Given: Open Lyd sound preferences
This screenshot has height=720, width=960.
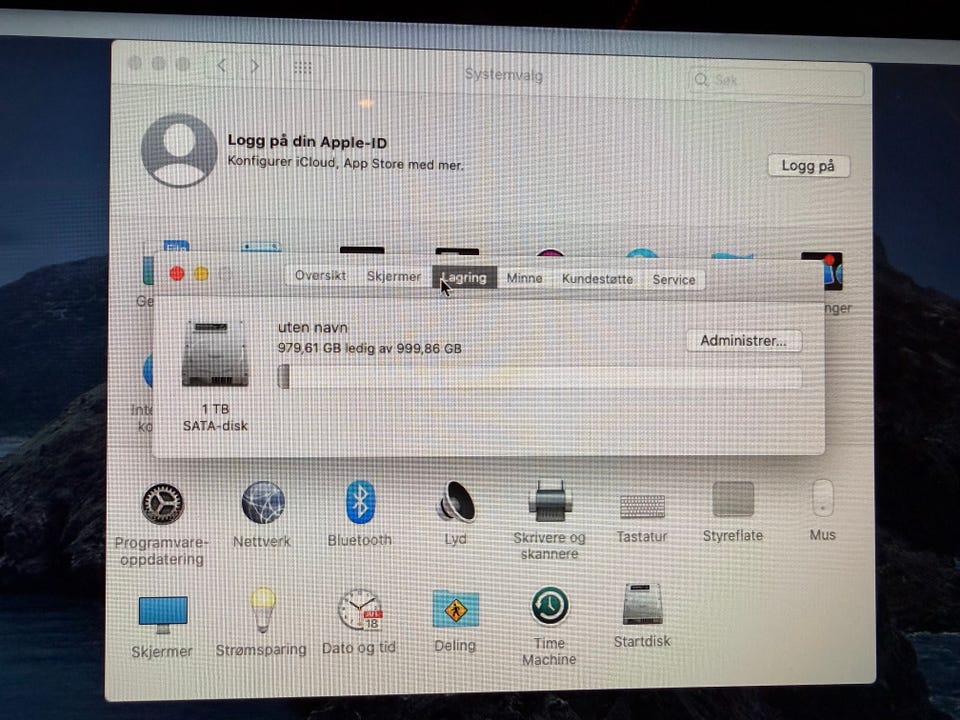Looking at the screenshot, I should coord(456,501).
